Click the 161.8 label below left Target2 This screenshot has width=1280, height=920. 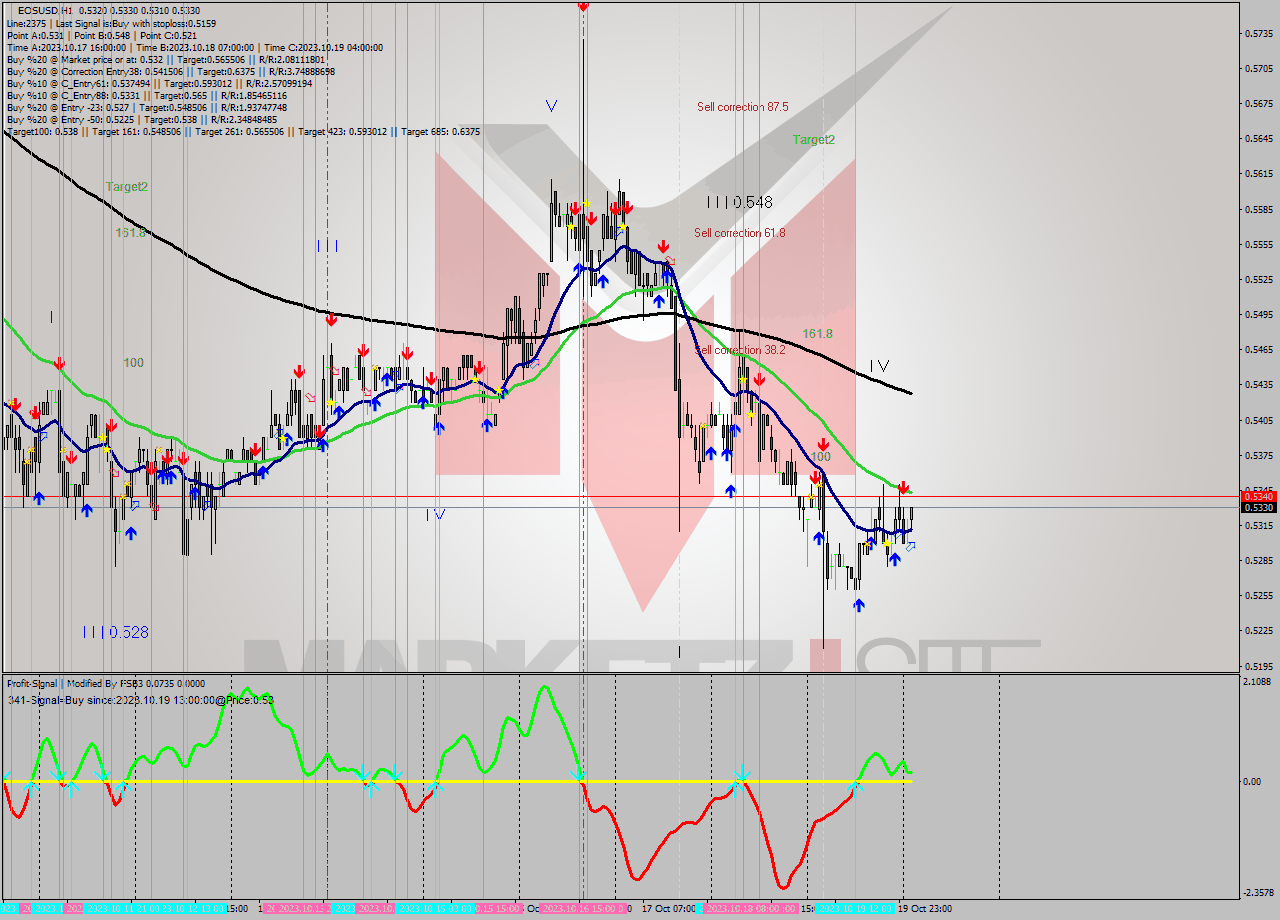point(131,232)
